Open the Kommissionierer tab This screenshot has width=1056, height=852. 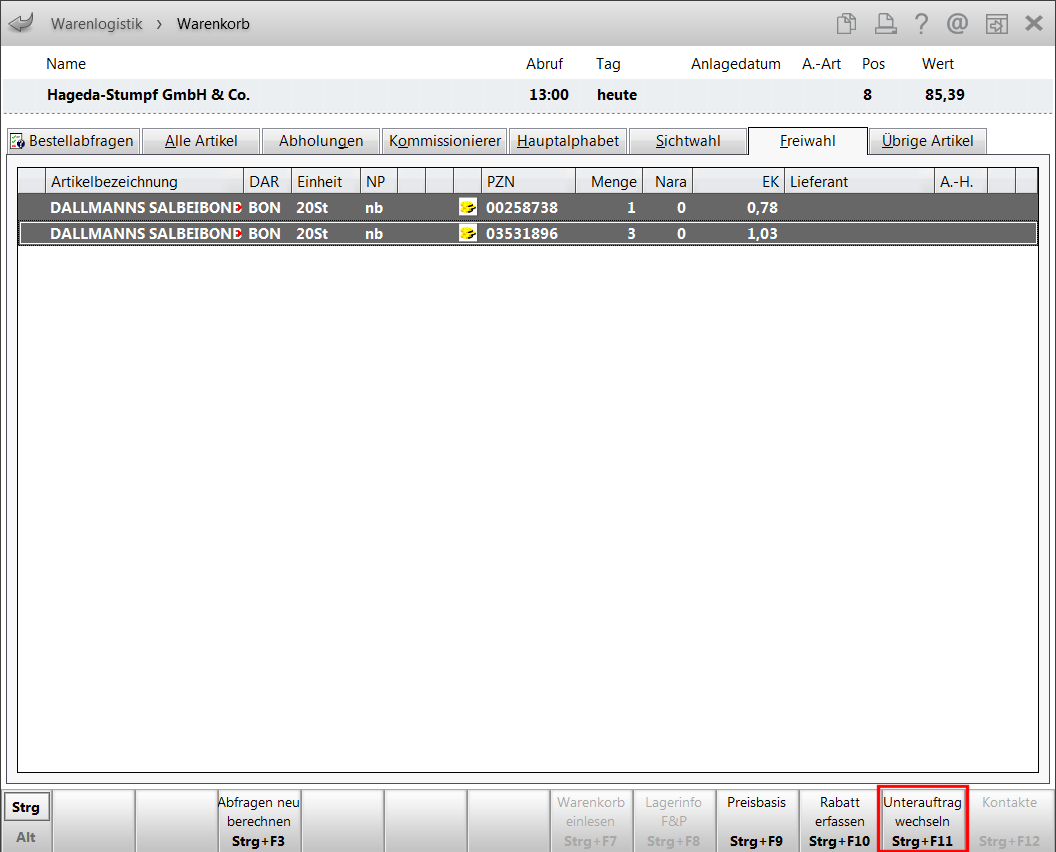click(x=444, y=141)
